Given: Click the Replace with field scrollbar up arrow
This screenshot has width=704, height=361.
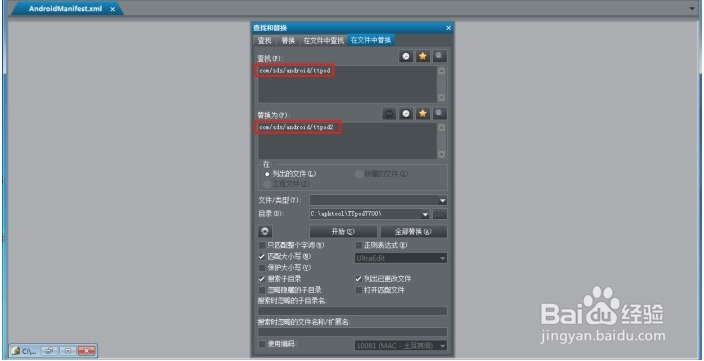Looking at the screenshot, I should tap(441, 128).
